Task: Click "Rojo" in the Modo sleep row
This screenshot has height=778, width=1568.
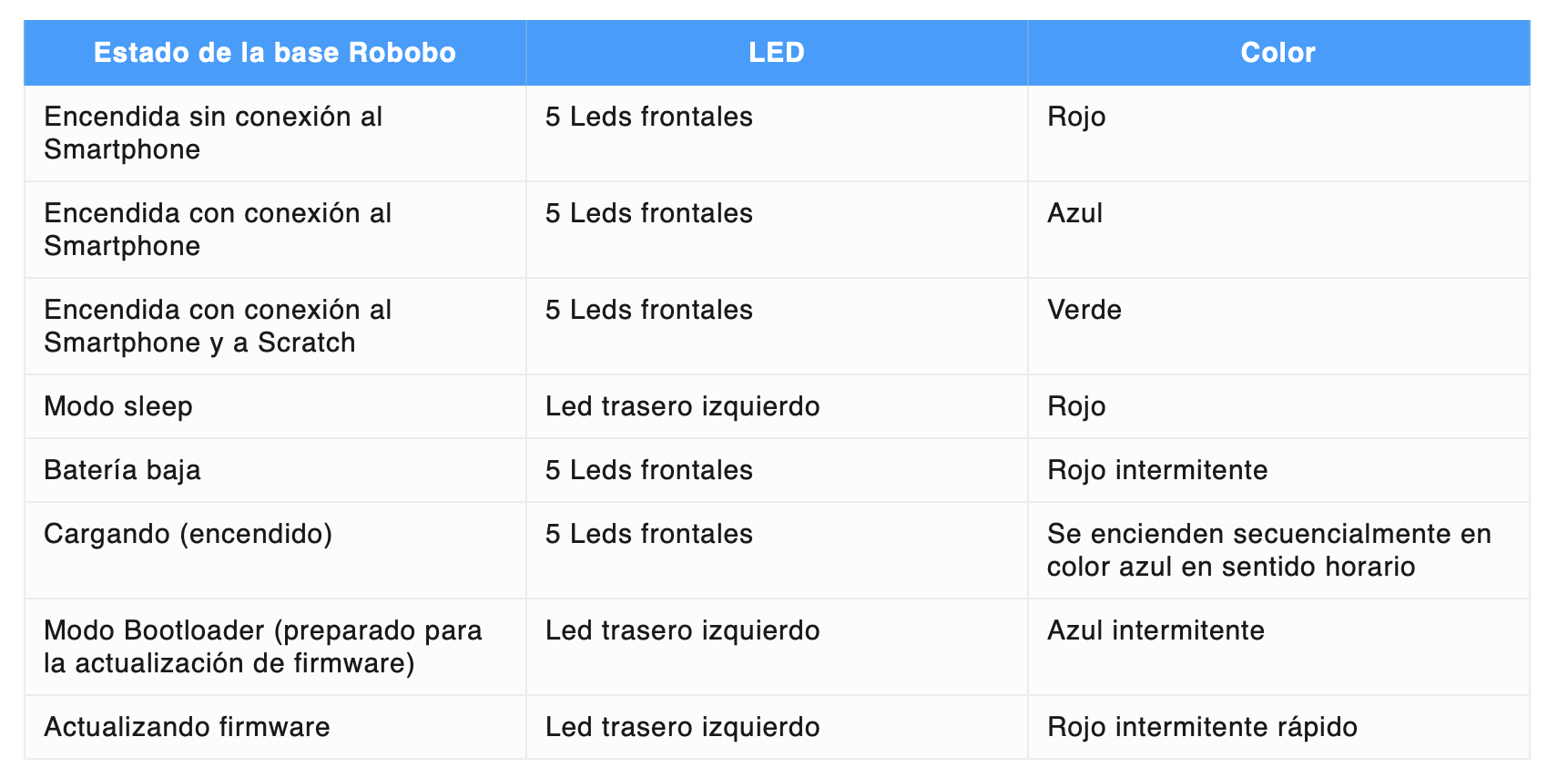Action: pos(1076,406)
